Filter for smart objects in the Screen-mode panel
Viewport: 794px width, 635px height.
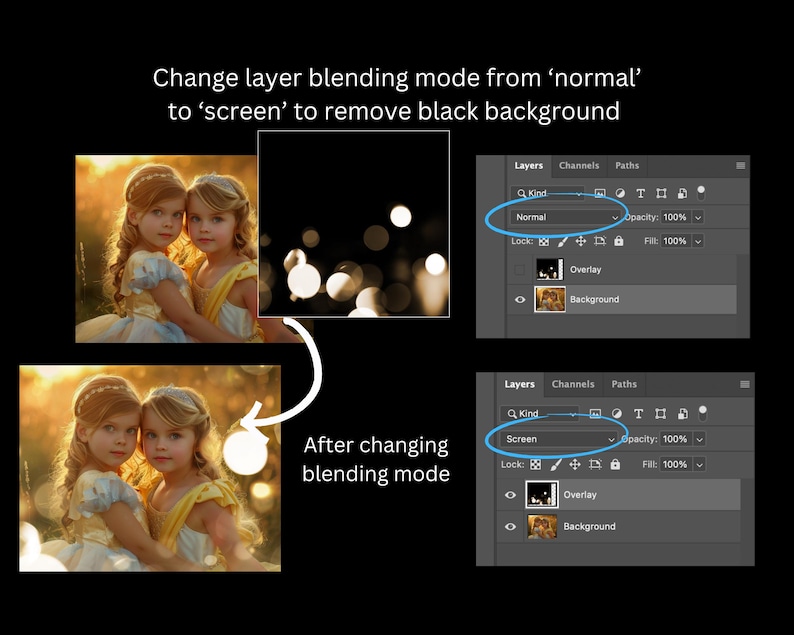[682, 414]
